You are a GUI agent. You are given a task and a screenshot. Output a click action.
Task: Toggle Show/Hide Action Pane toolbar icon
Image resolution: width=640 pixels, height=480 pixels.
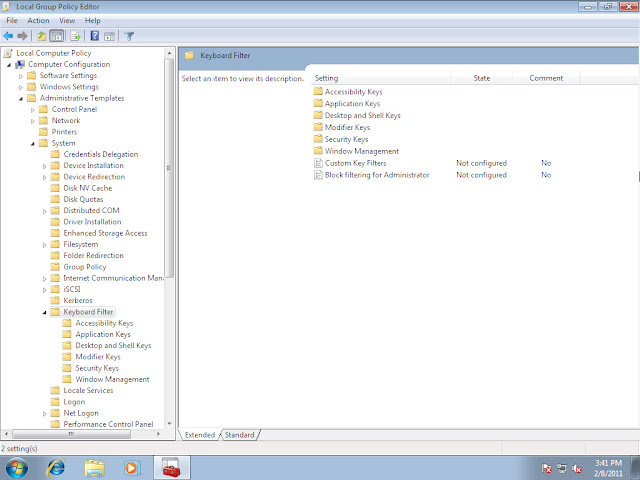[109, 36]
